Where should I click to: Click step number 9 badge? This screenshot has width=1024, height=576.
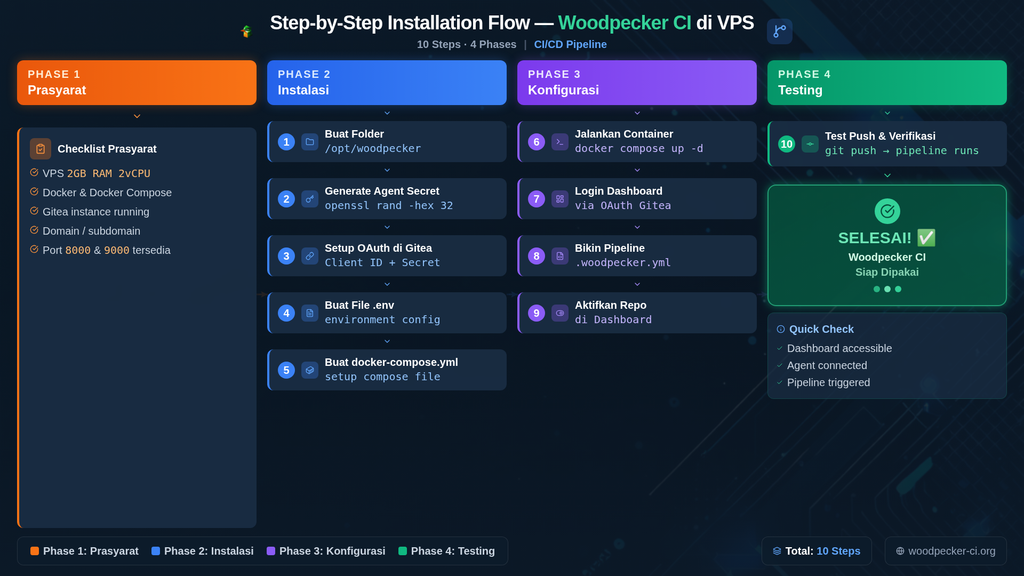pyautogui.click(x=536, y=313)
